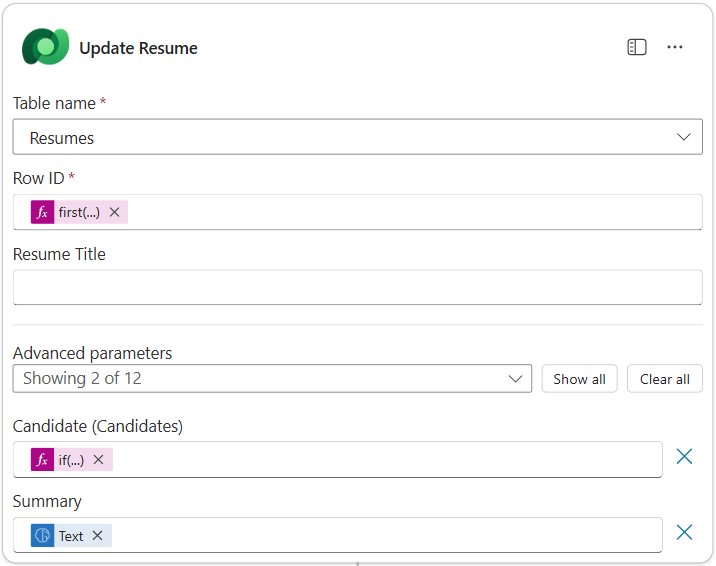Viewport: 716px width, 566px height.
Task: Click the fx icon in Candidate field
Action: (42, 460)
